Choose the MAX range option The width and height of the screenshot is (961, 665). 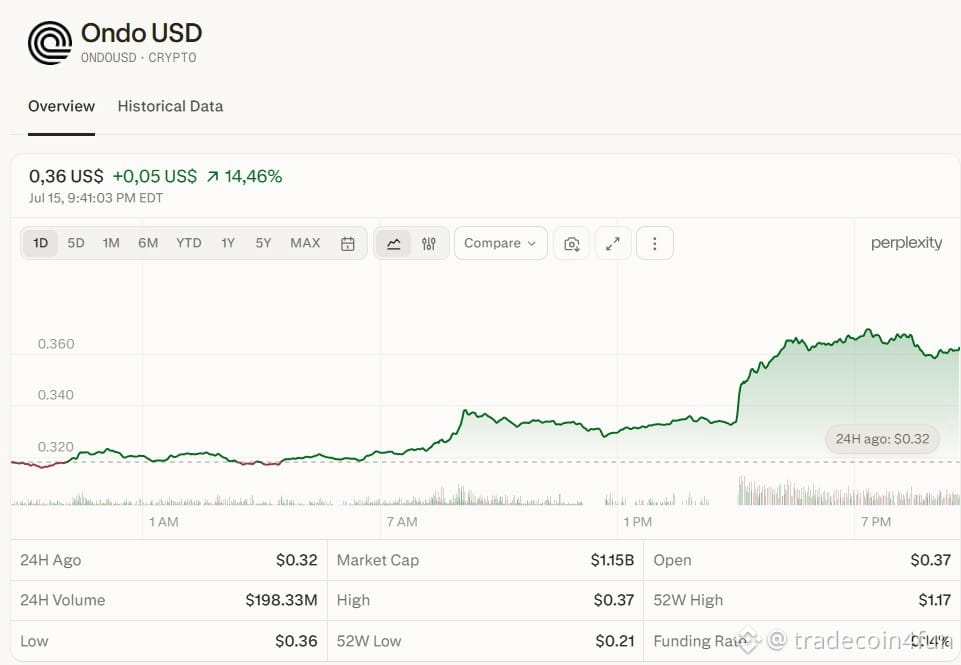click(305, 243)
